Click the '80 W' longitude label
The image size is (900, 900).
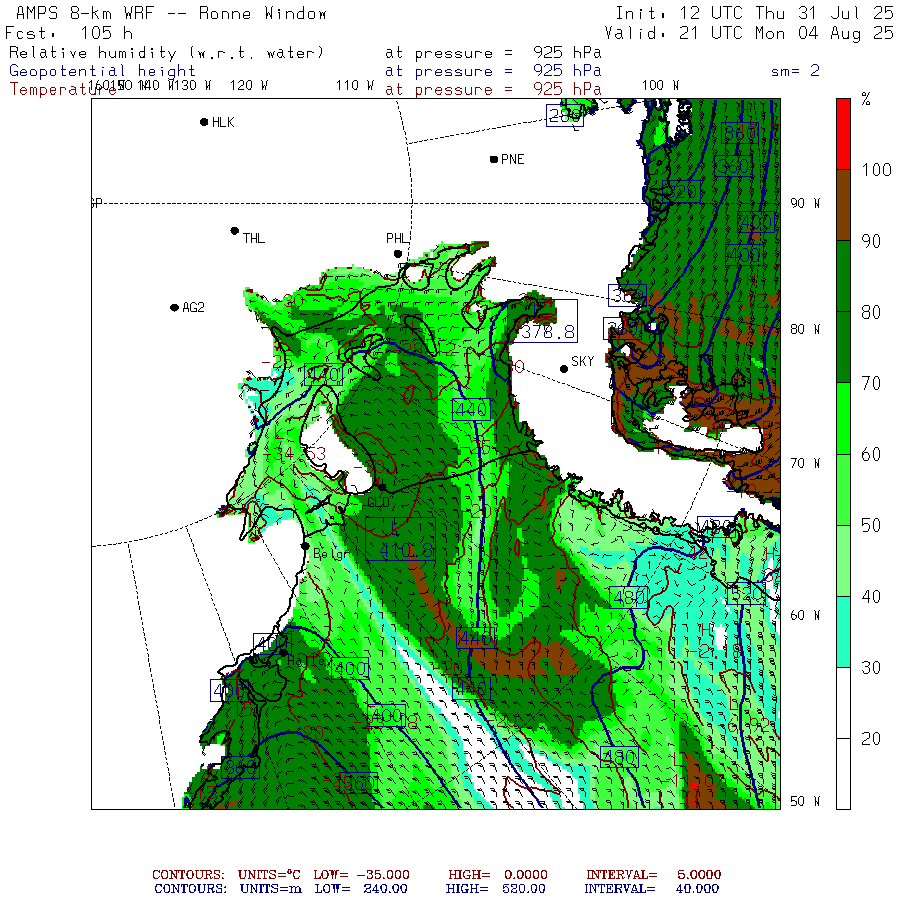tap(805, 329)
